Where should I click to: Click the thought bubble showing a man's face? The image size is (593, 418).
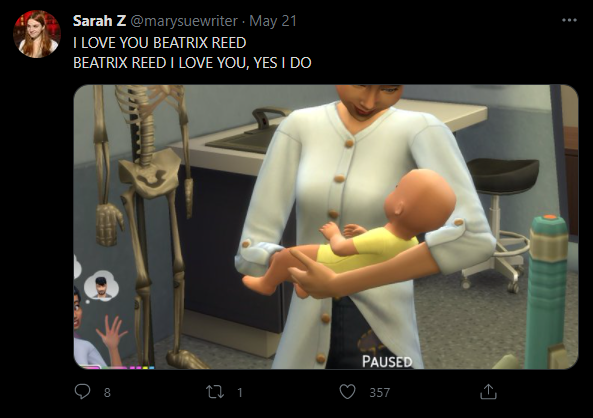click(x=101, y=286)
